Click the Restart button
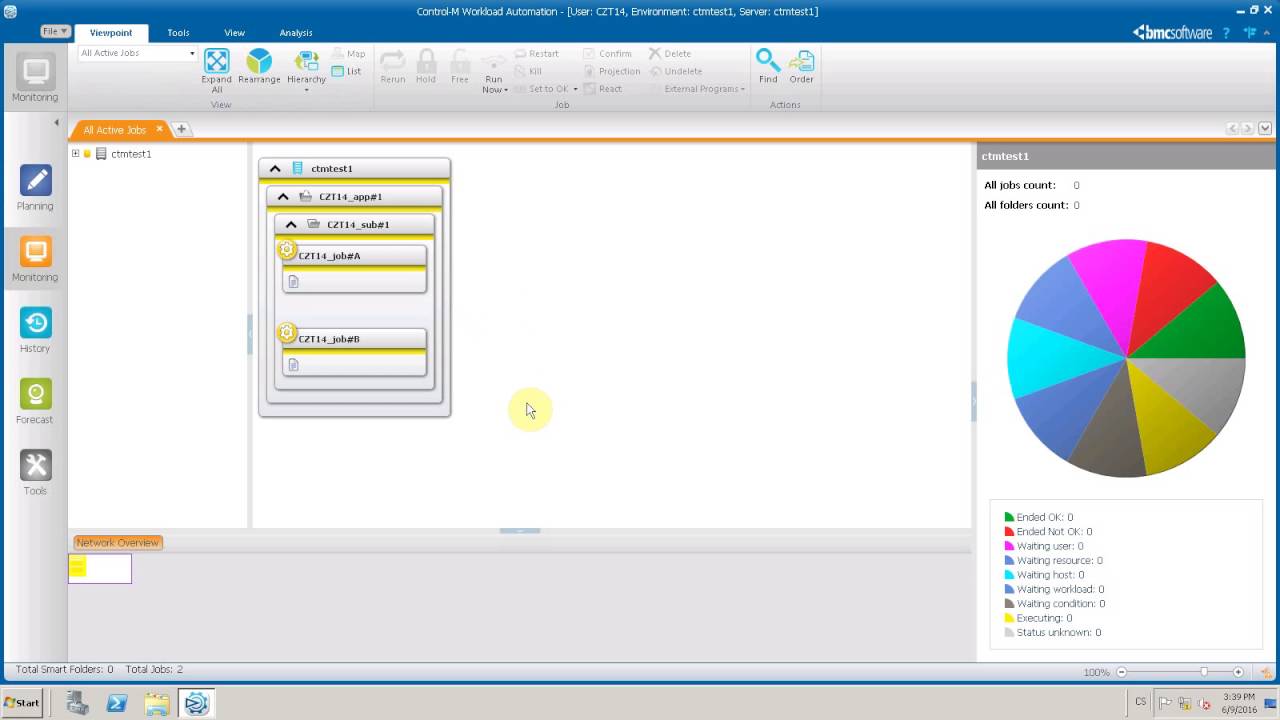 coord(537,54)
